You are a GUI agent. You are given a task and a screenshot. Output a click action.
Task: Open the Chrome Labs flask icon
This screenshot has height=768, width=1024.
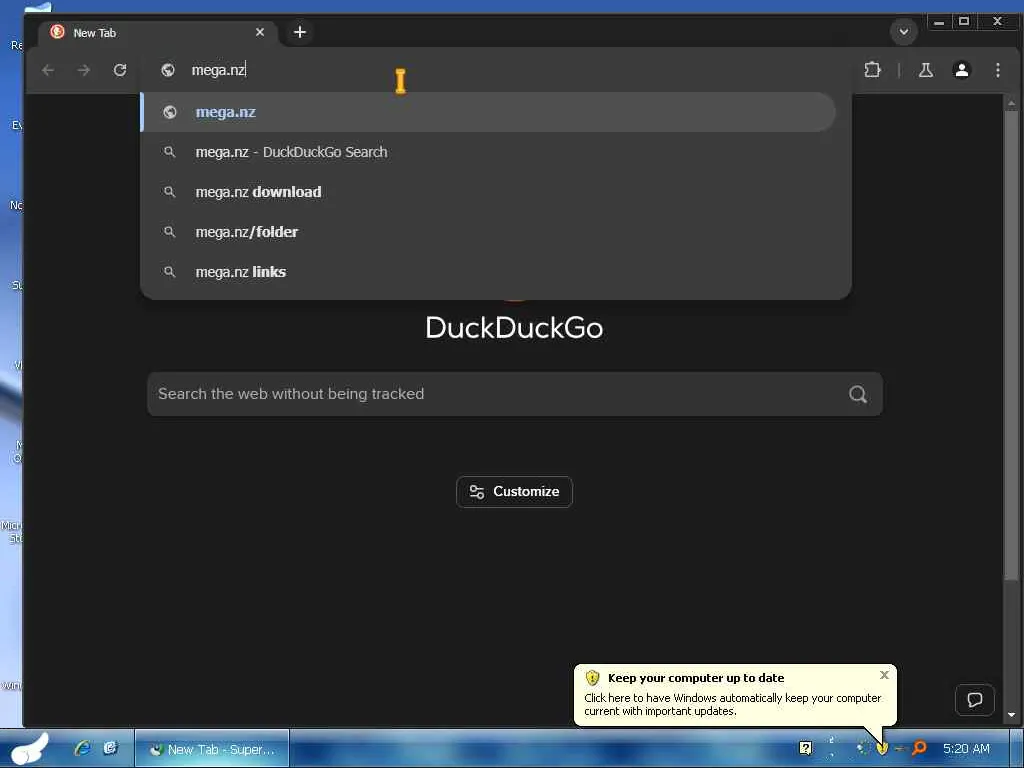pyautogui.click(x=925, y=70)
